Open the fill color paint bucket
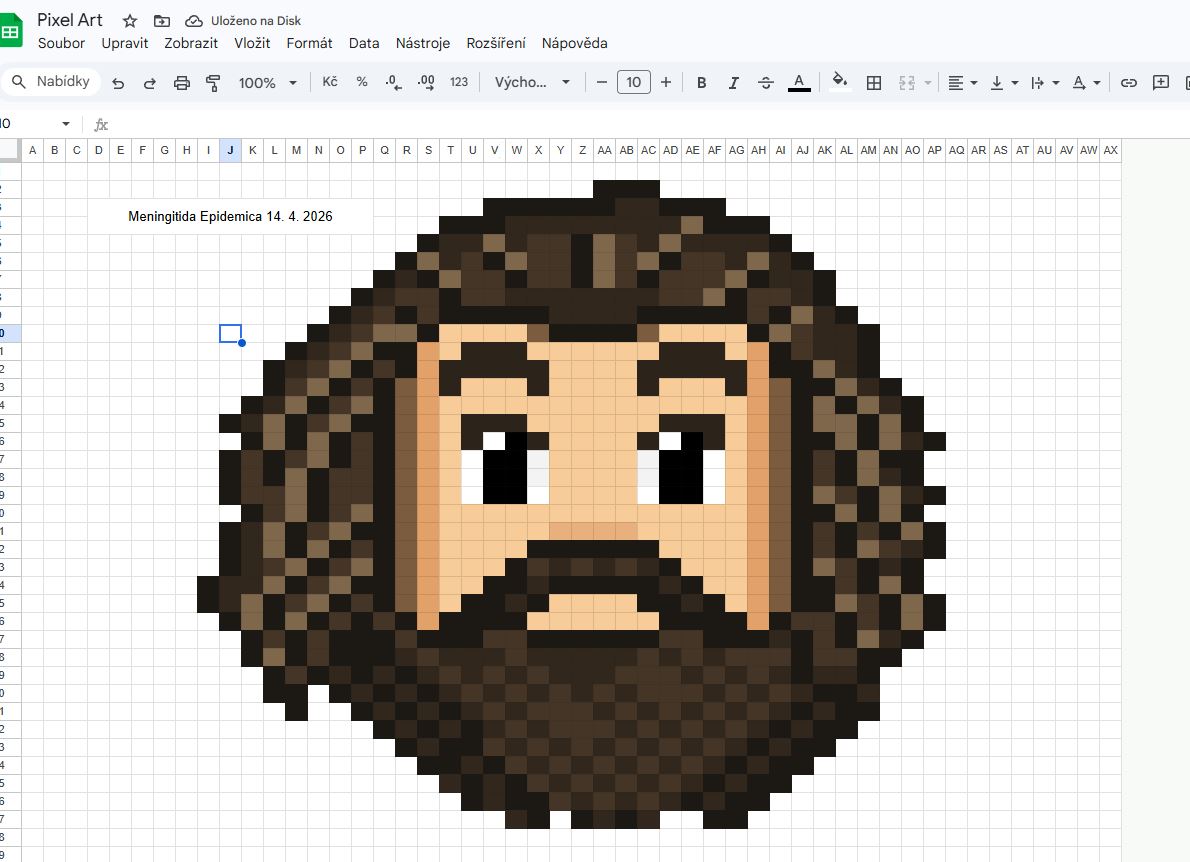 click(x=840, y=83)
